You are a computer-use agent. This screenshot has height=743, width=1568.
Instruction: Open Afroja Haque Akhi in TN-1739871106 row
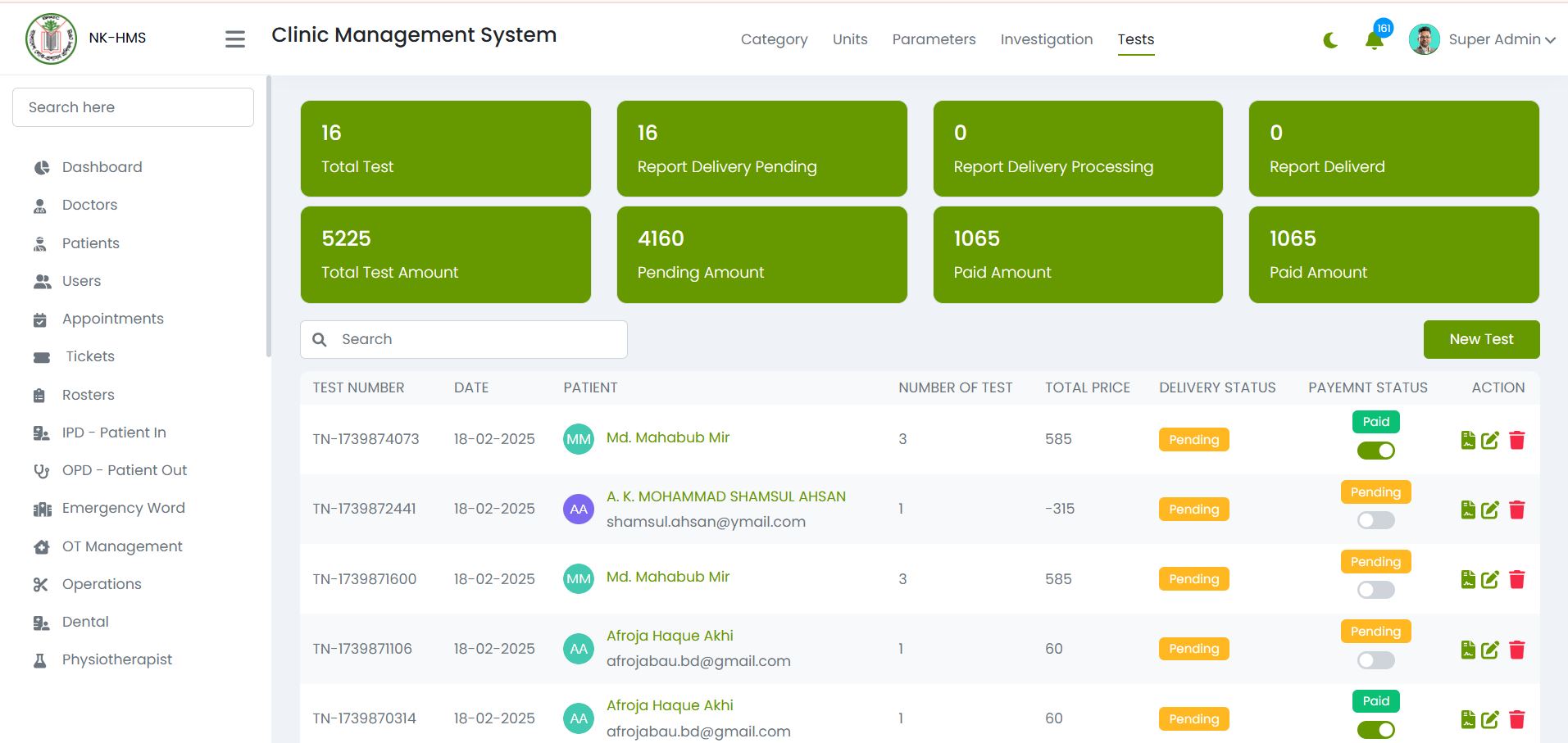[670, 636]
